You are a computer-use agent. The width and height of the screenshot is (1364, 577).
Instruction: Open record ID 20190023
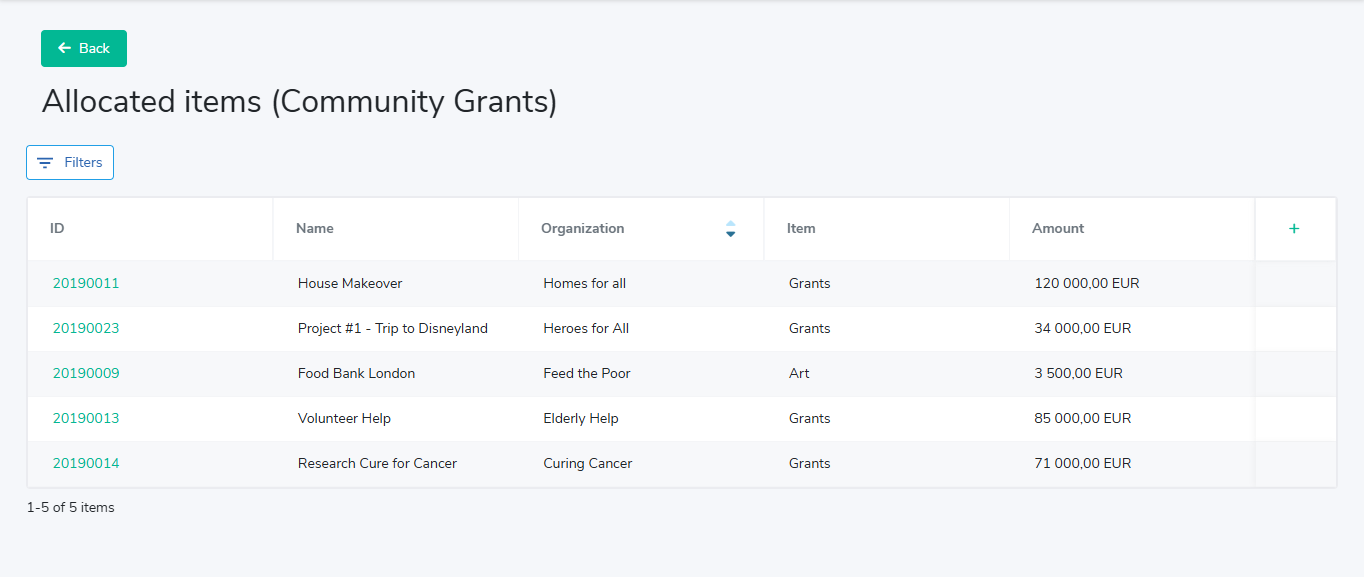[86, 328]
